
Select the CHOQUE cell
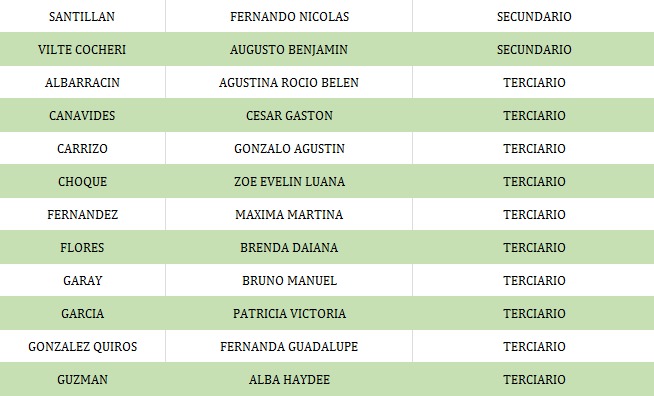pyautogui.click(x=82, y=181)
